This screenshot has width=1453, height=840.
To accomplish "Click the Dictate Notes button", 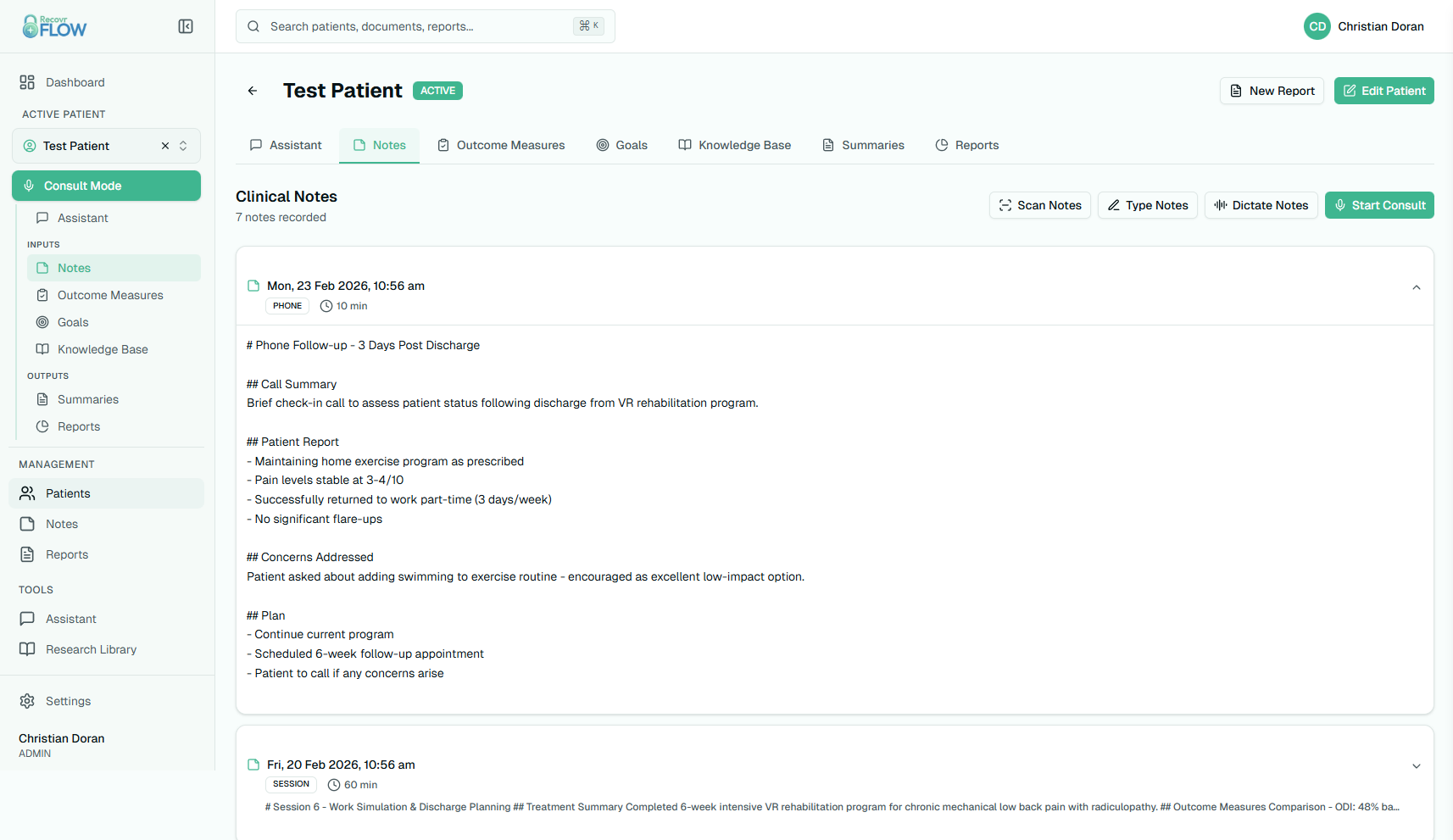I will pos(1261,205).
